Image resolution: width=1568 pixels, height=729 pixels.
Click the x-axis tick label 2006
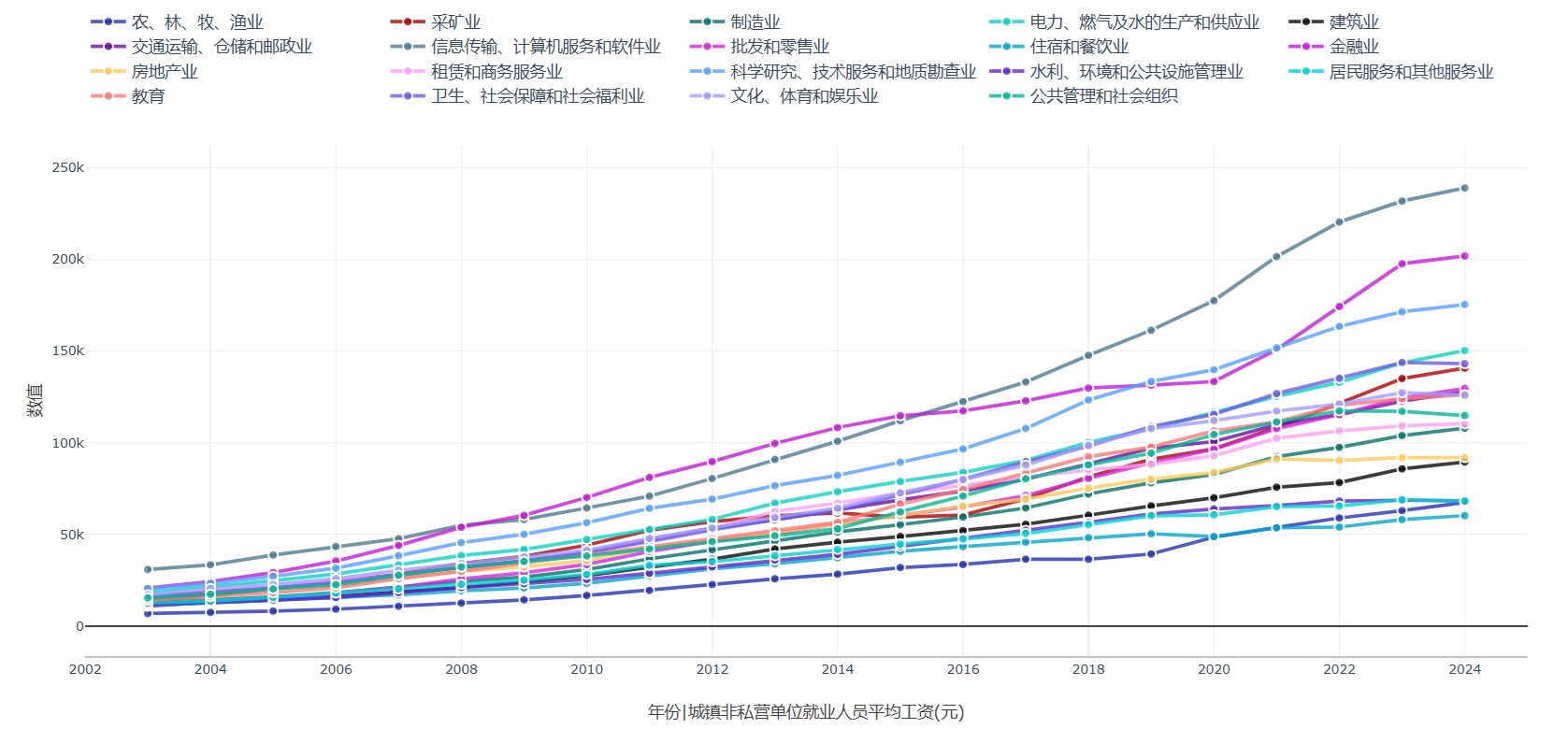[336, 669]
